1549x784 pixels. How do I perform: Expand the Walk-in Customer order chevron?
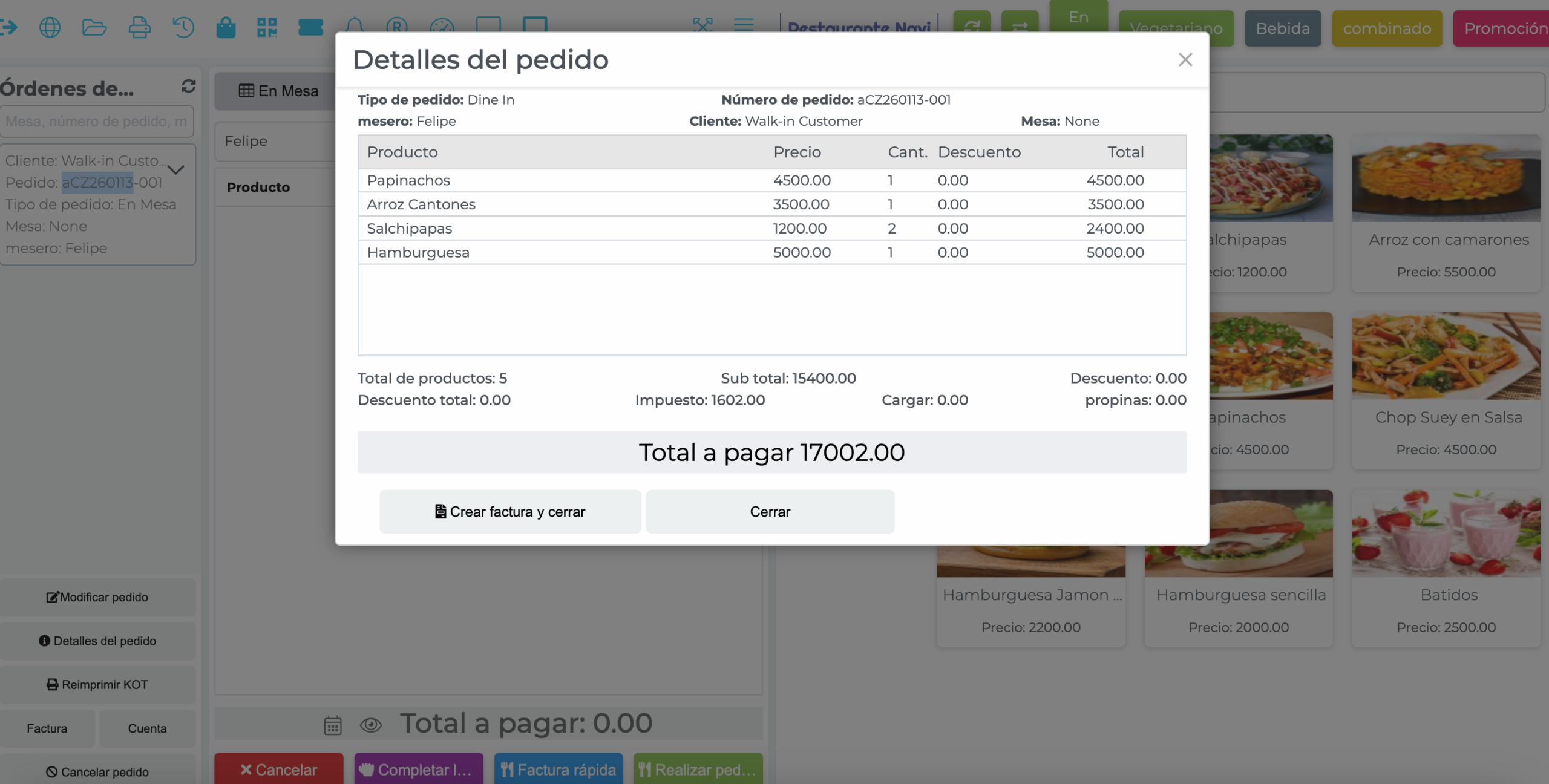(x=176, y=170)
